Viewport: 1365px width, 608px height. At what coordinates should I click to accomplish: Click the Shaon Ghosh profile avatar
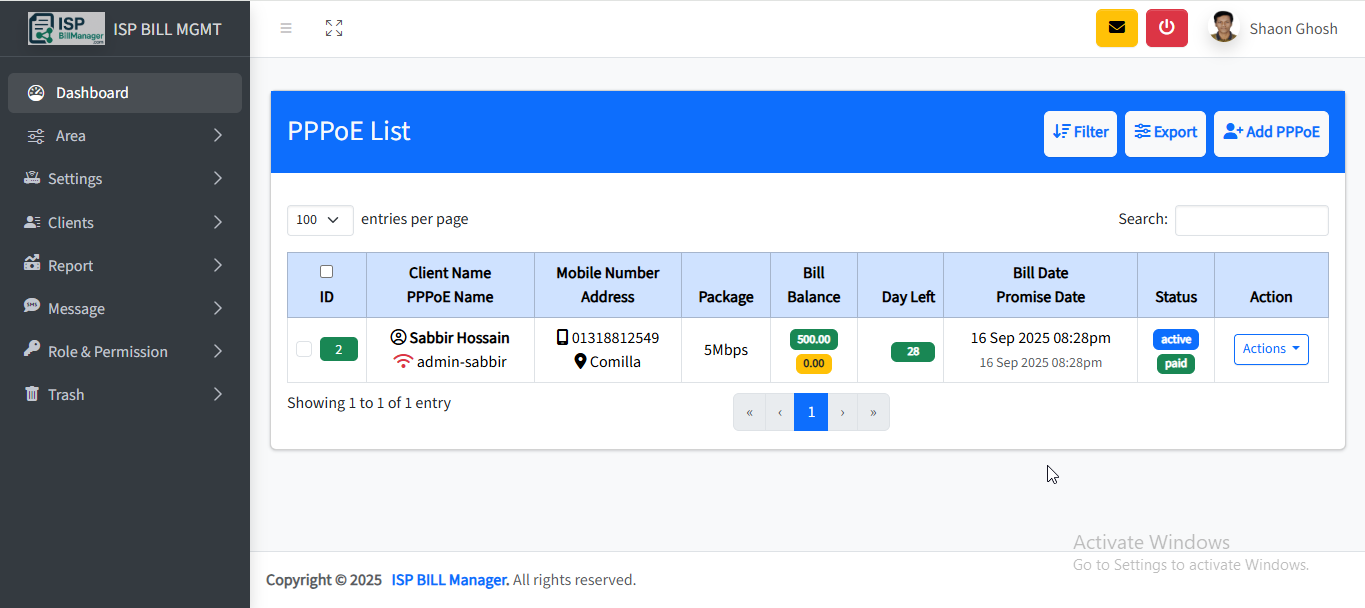pos(1223,28)
